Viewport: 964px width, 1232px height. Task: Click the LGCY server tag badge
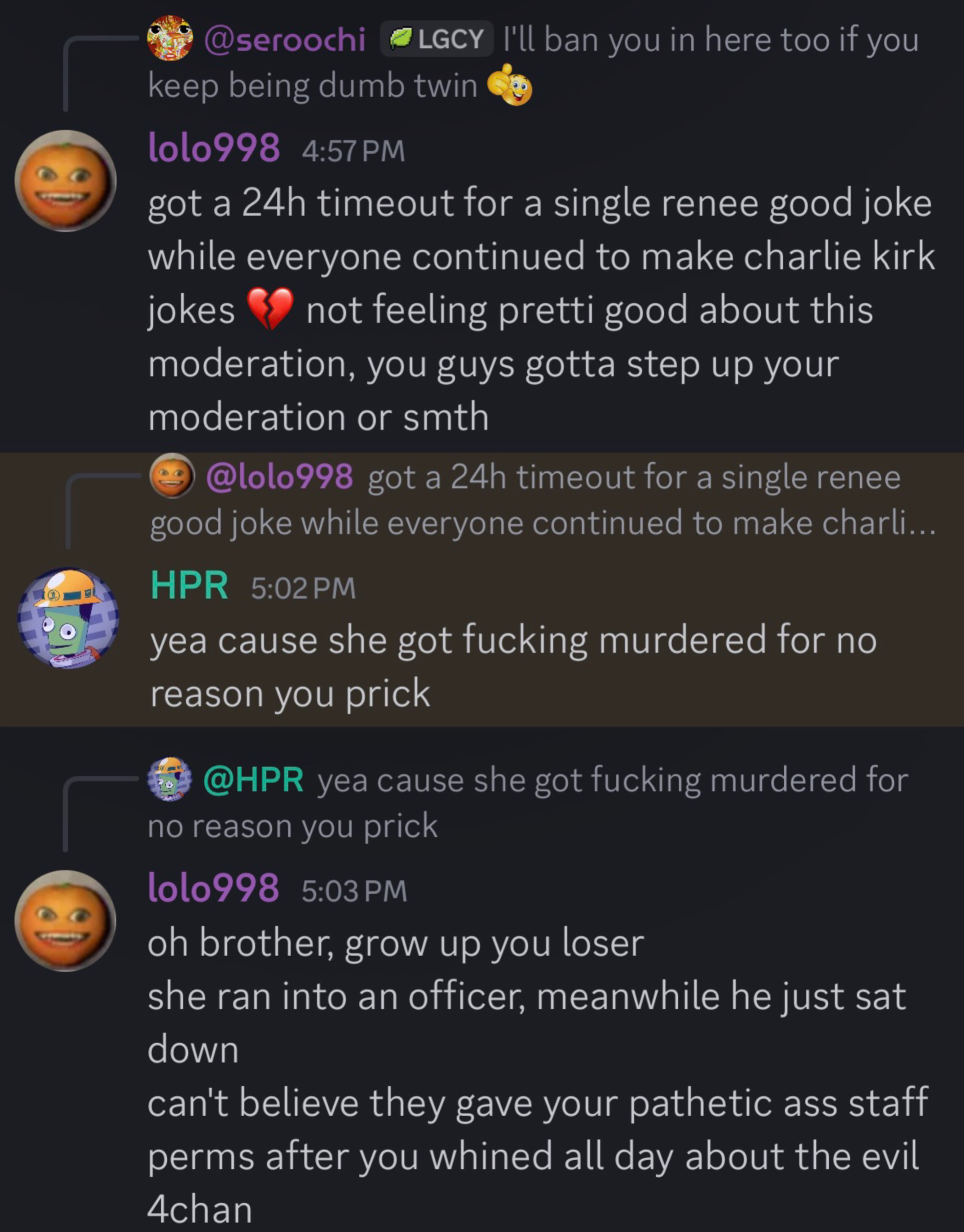[437, 39]
